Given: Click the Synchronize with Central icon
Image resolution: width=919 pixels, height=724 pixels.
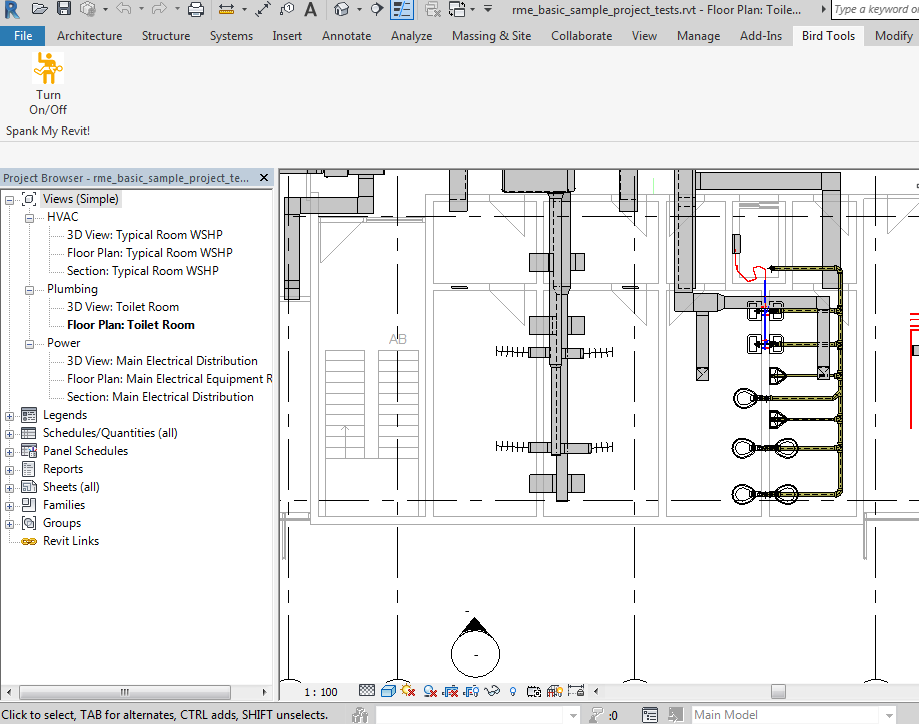Looking at the screenshot, I should tap(88, 9).
